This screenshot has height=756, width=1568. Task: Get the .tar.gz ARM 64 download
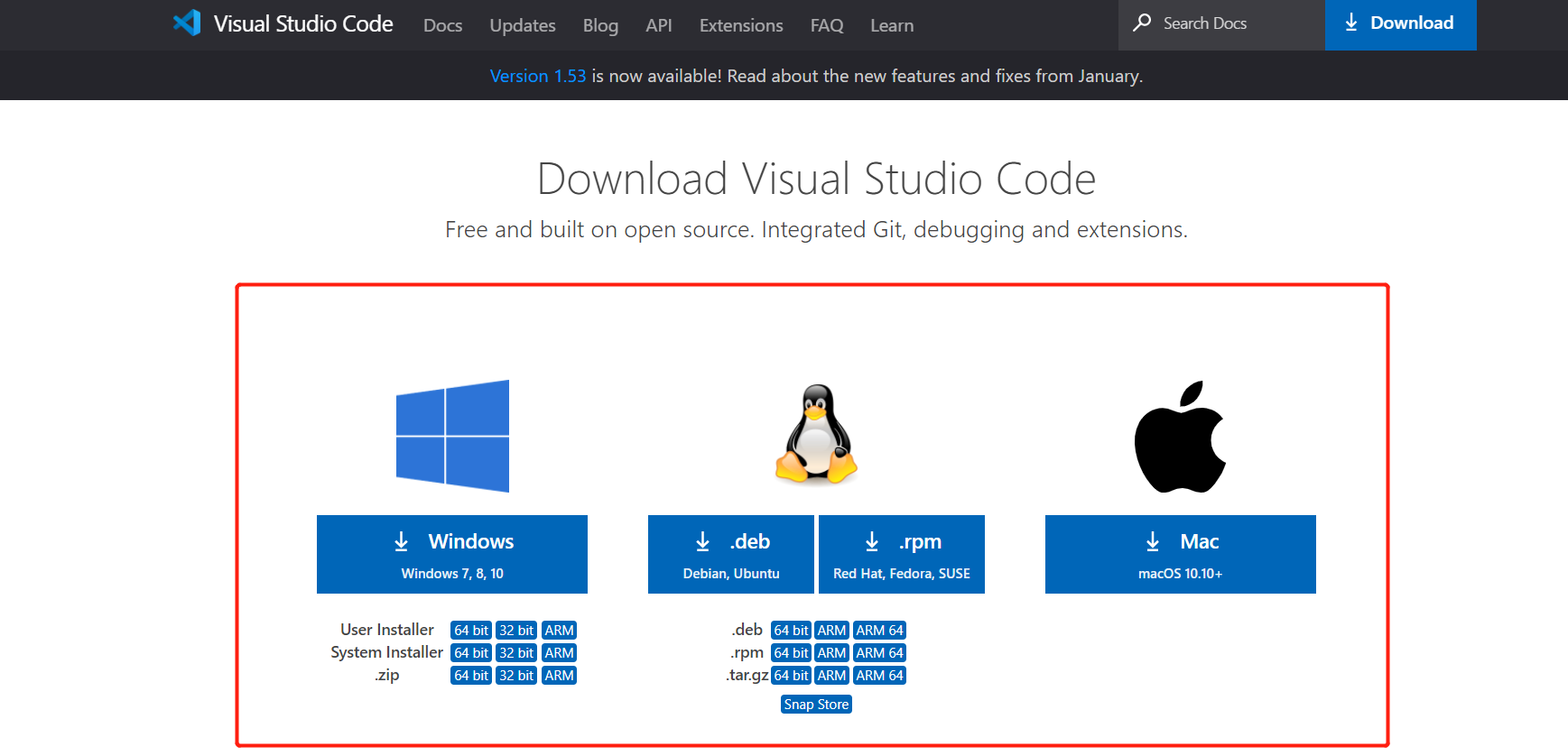pos(879,676)
